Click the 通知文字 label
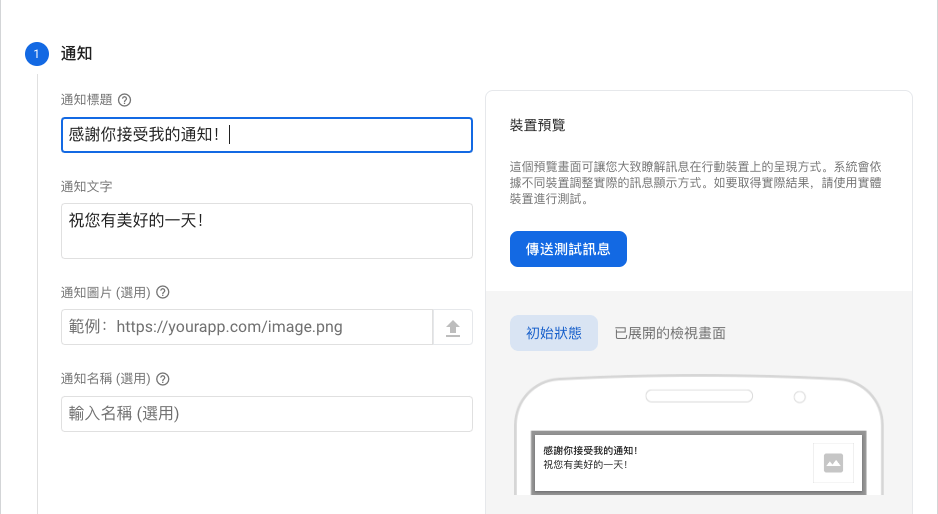Viewport: 938px width, 514px height. (x=87, y=187)
